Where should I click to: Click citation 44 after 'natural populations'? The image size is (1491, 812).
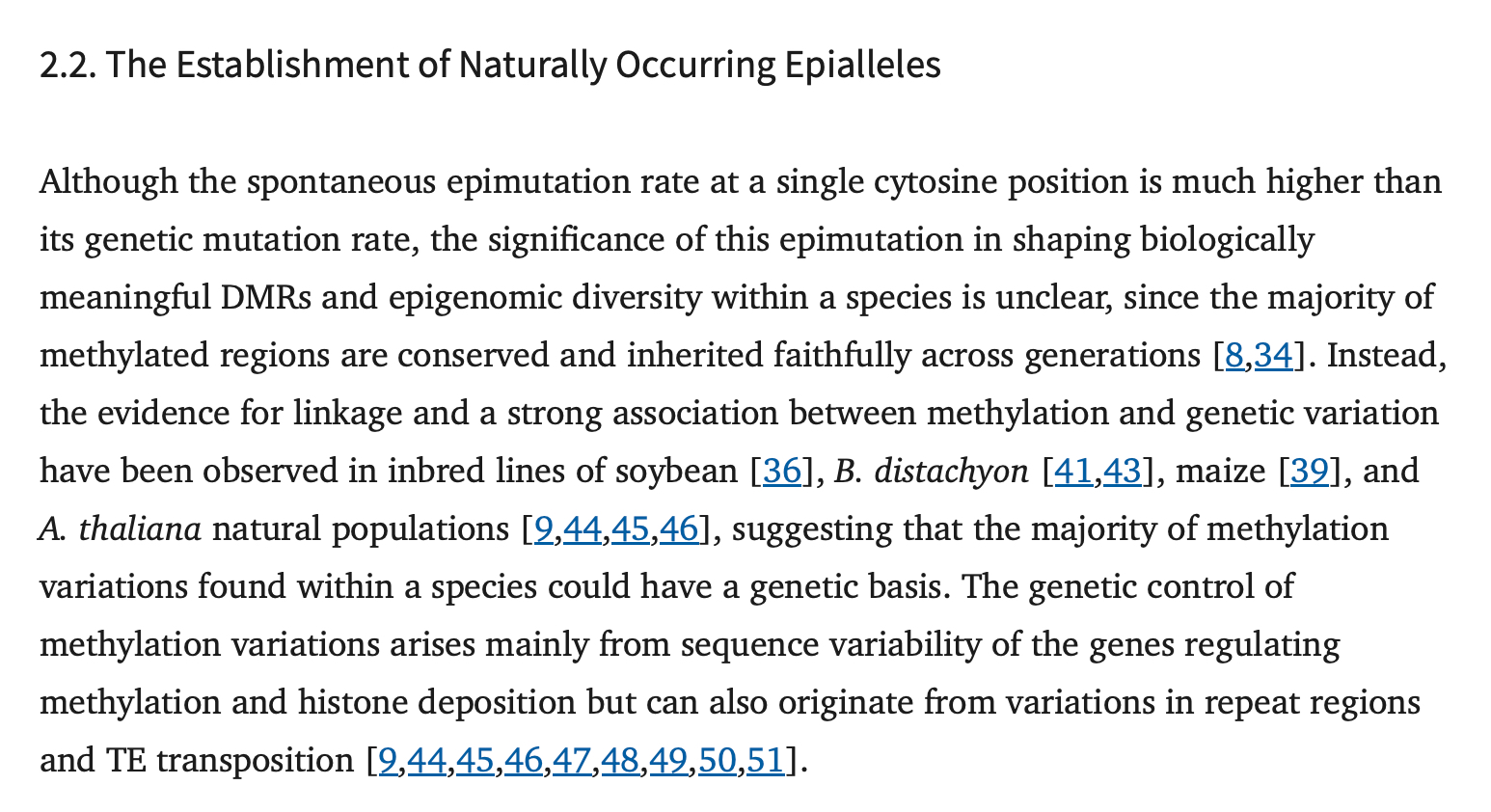coord(582,530)
